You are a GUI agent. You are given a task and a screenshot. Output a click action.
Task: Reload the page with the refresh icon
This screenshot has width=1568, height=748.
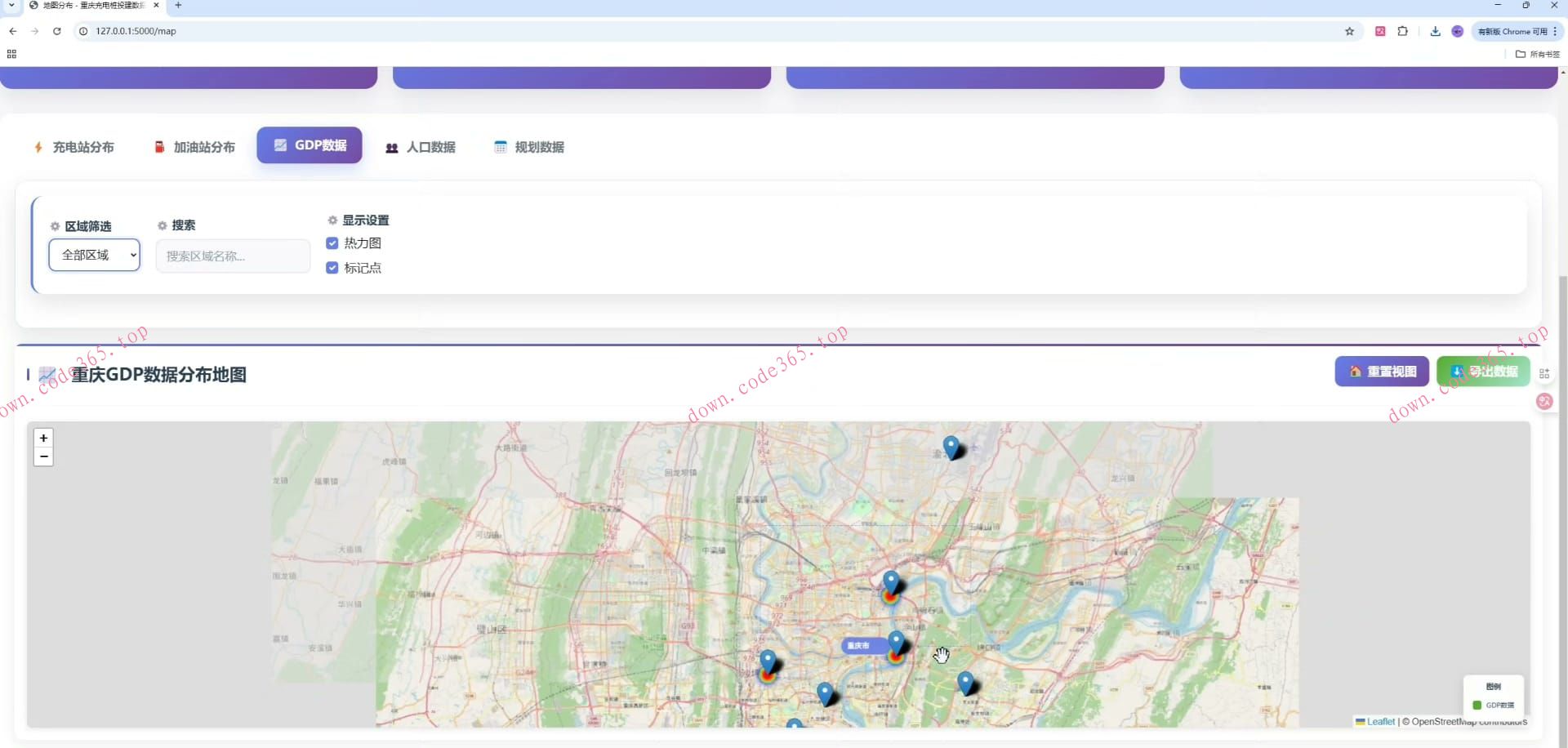[57, 31]
